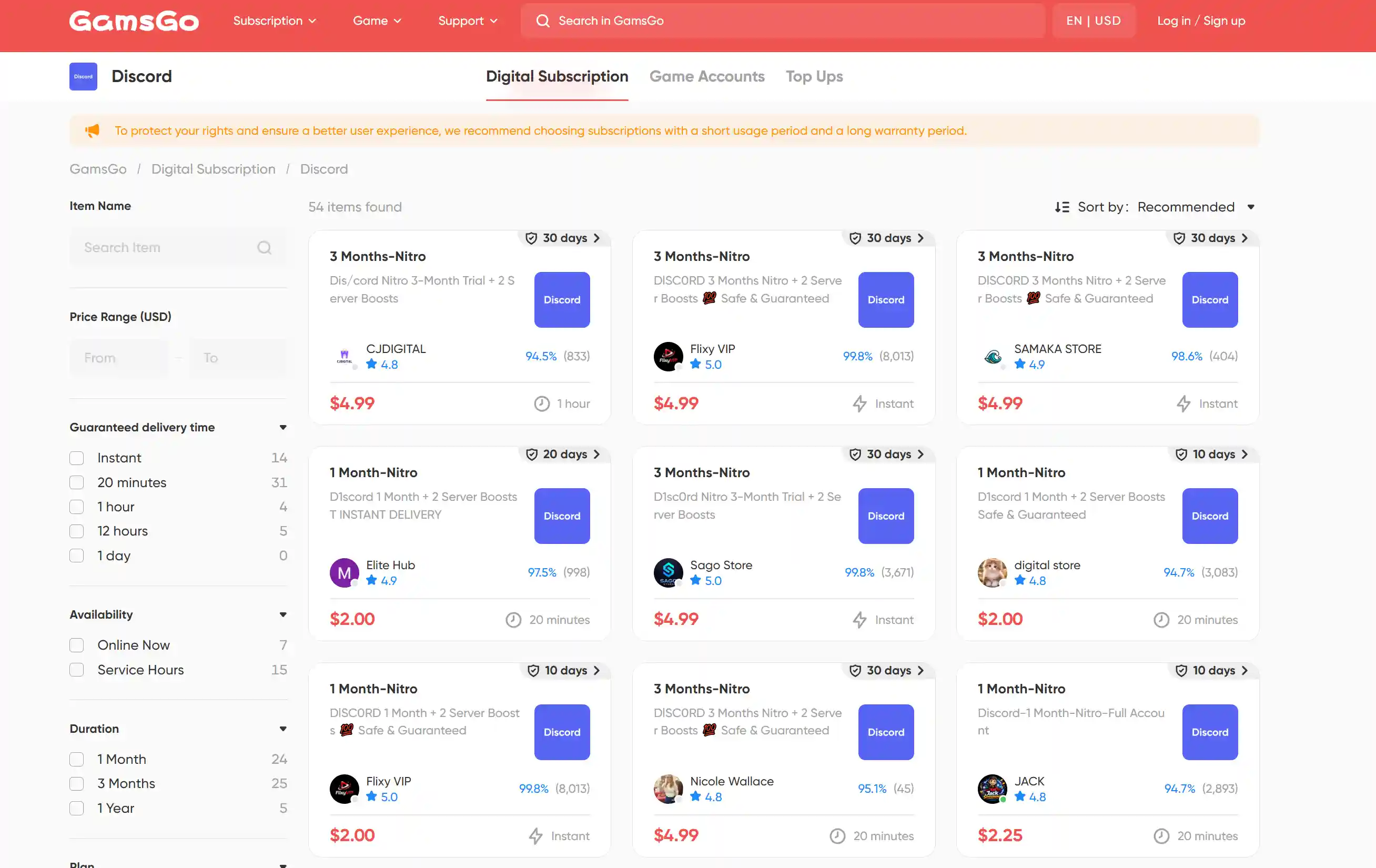
Task: Click Discord thumbnail on the Elite Hub card
Action: [562, 516]
